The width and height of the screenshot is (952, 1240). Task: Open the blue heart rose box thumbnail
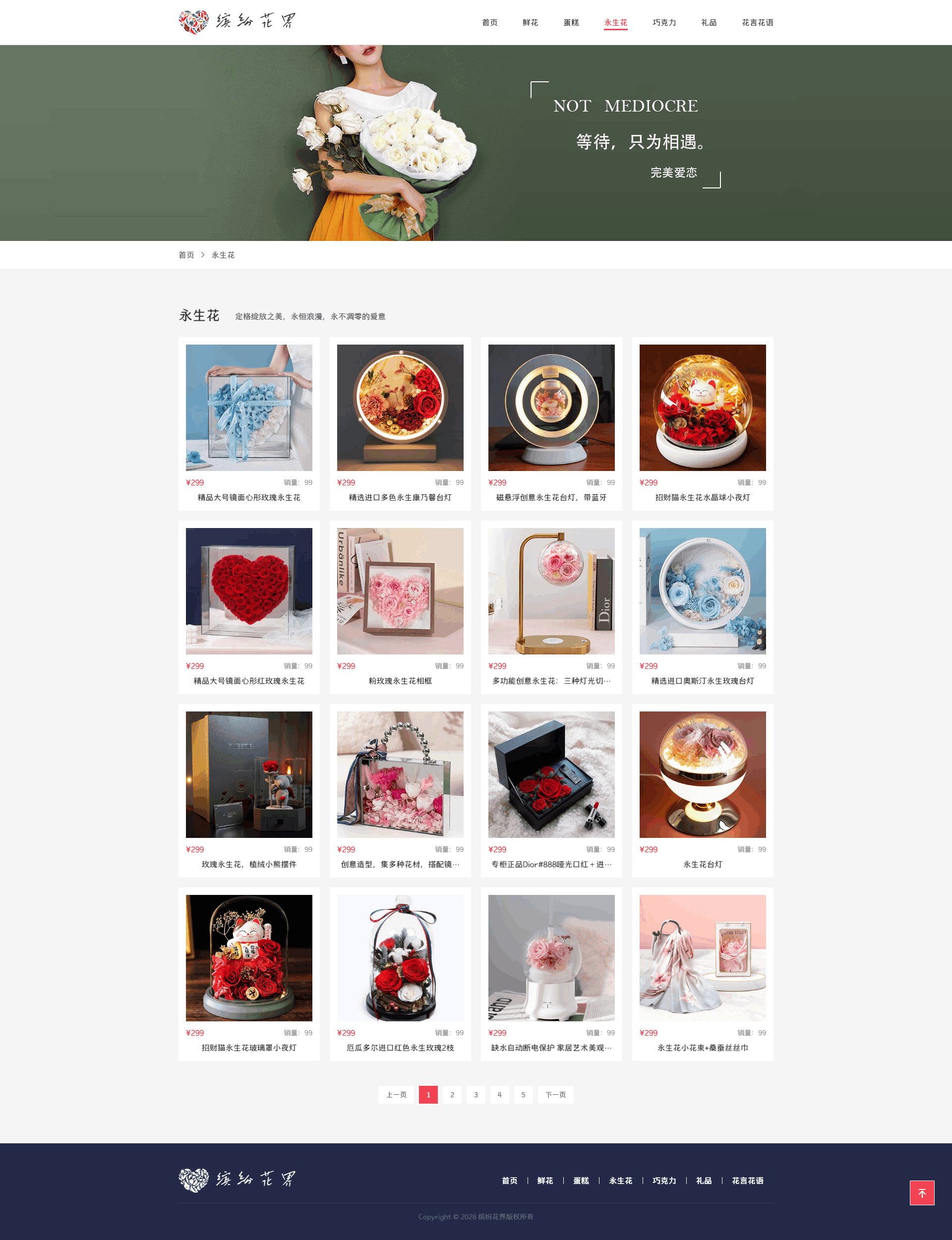tap(249, 407)
